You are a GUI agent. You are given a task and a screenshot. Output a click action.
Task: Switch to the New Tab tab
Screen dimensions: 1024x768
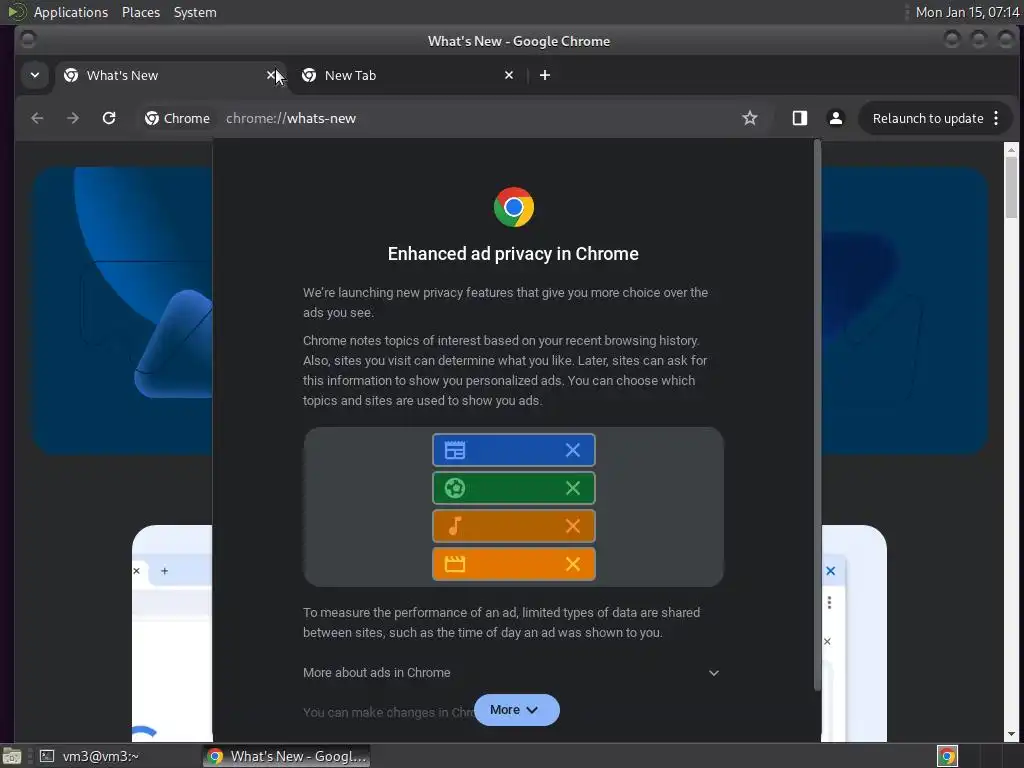(408, 75)
